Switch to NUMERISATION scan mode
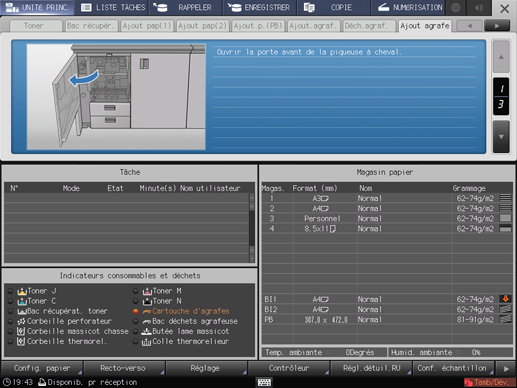Image resolution: width=517 pixels, height=388 pixels. tap(408, 7)
